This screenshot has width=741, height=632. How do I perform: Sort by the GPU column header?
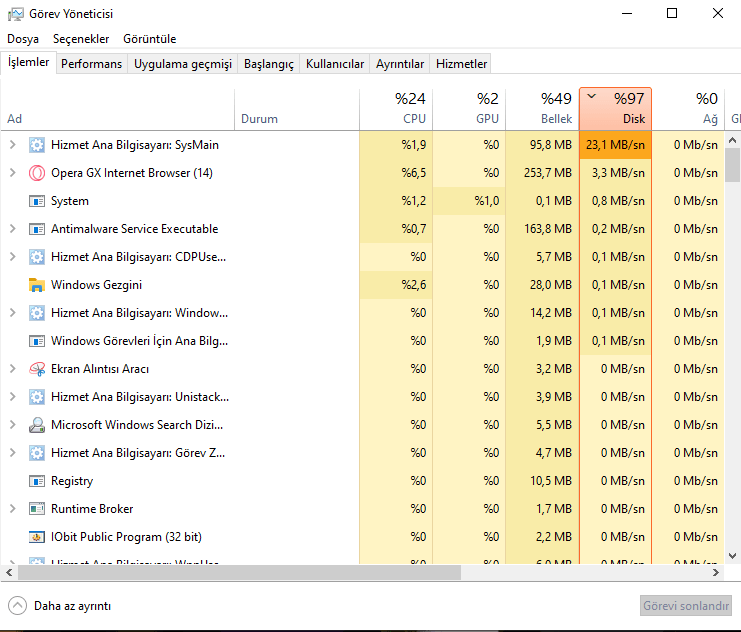pyautogui.click(x=469, y=109)
